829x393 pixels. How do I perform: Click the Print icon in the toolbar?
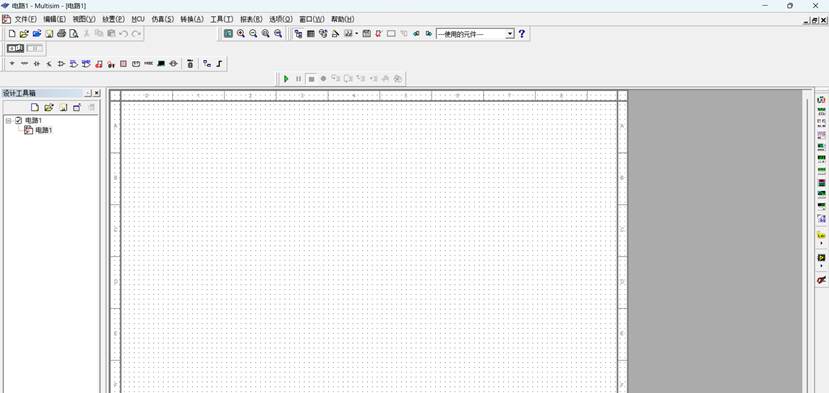point(61,34)
